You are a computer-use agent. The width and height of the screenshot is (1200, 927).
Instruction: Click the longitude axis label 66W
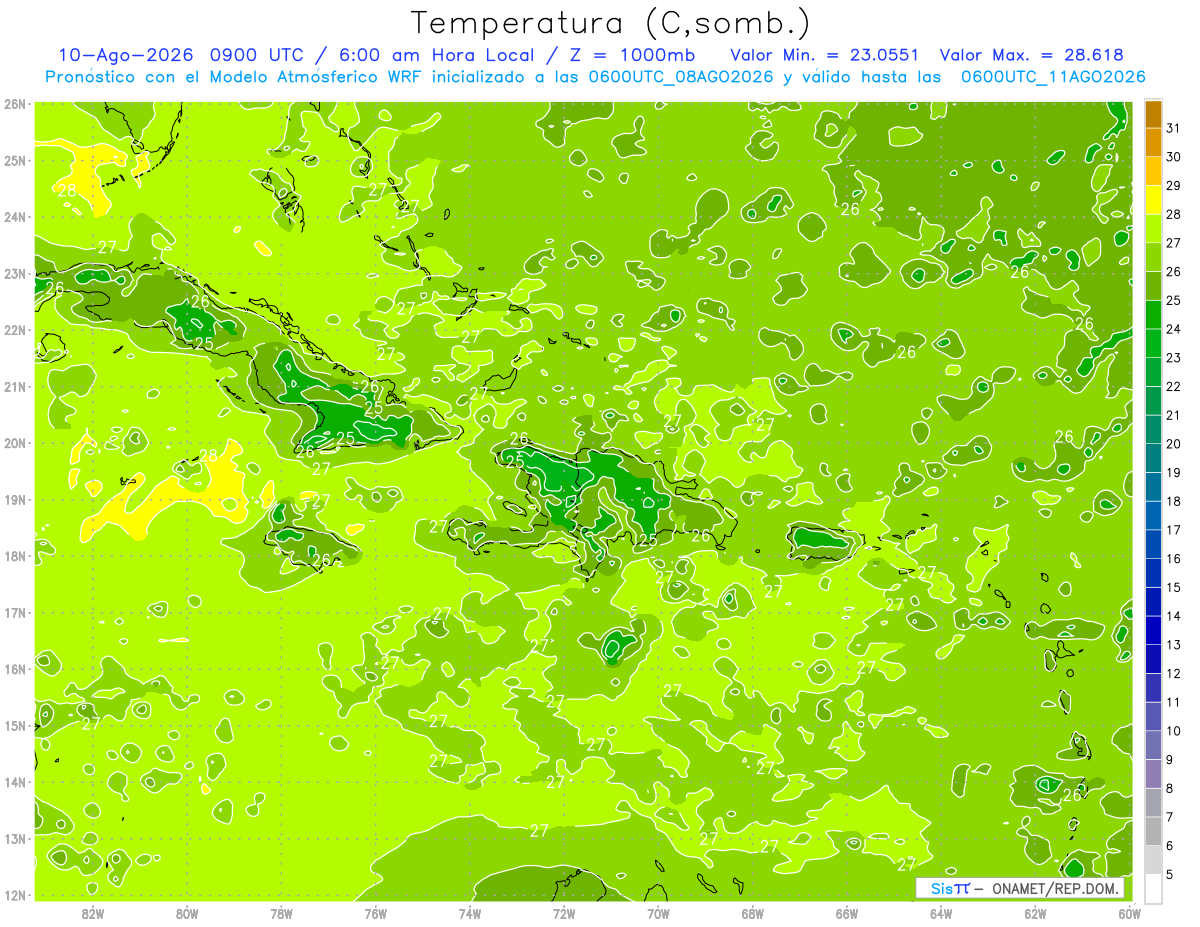(847, 913)
